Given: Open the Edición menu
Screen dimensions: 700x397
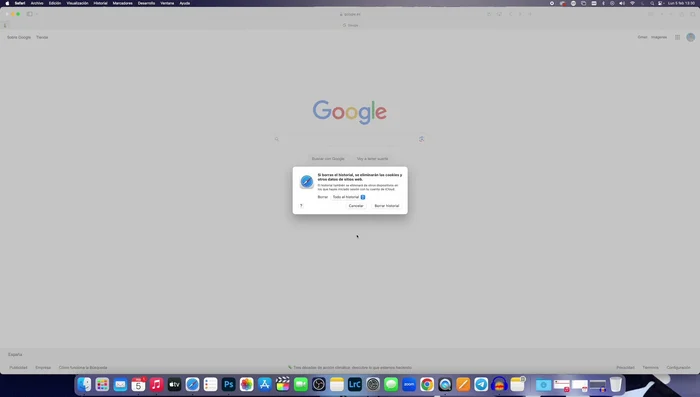Looking at the screenshot, I should click(x=55, y=3).
